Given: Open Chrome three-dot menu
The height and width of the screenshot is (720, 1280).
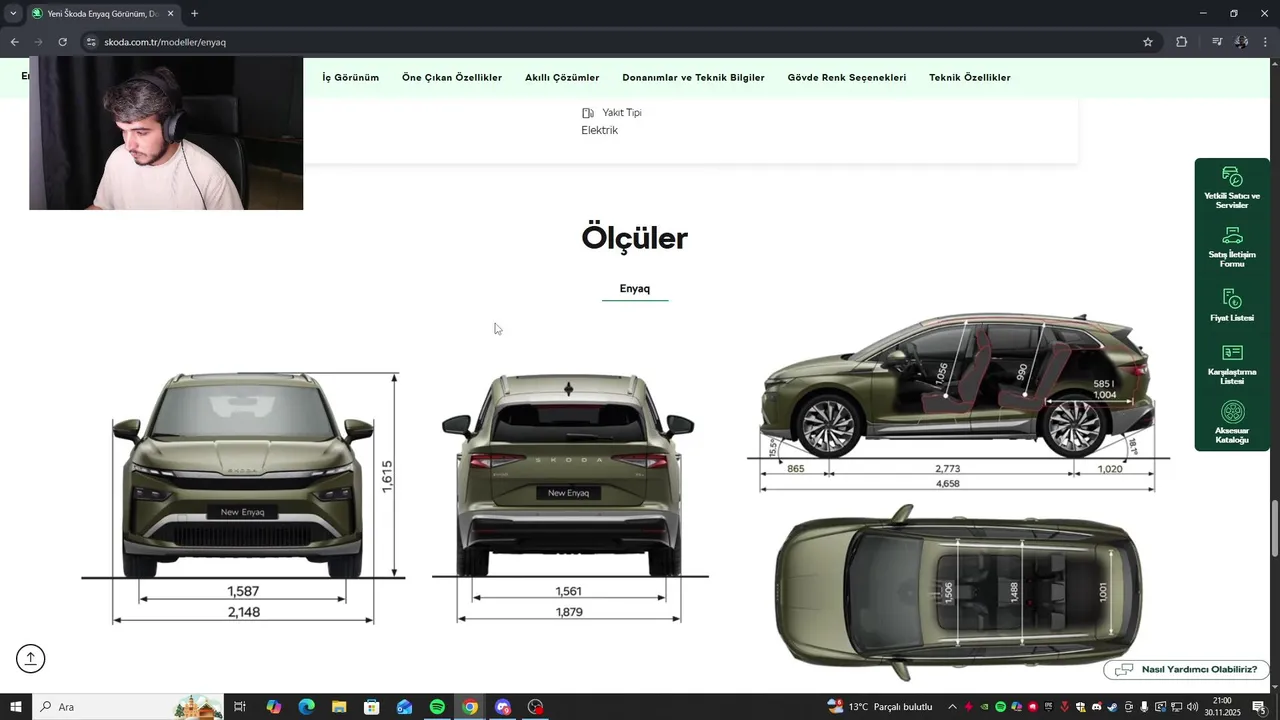Looking at the screenshot, I should [1266, 42].
